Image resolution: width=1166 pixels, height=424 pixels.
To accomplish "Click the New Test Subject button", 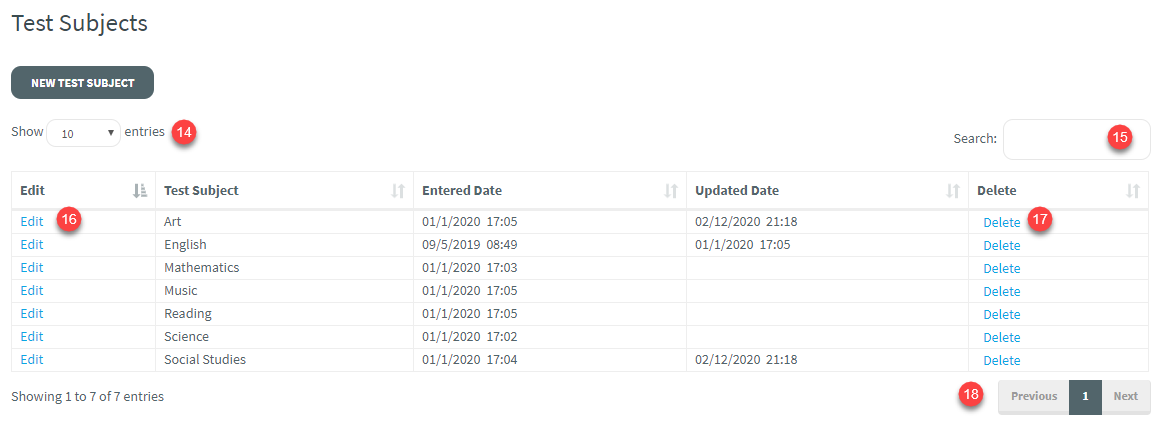I will 82,83.
